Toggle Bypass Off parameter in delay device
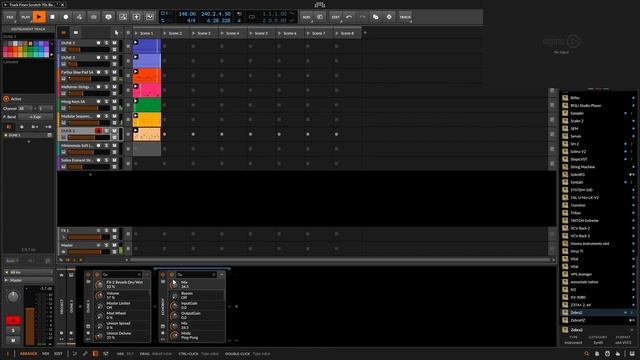This screenshot has width=640, height=360. pyautogui.click(x=174, y=295)
